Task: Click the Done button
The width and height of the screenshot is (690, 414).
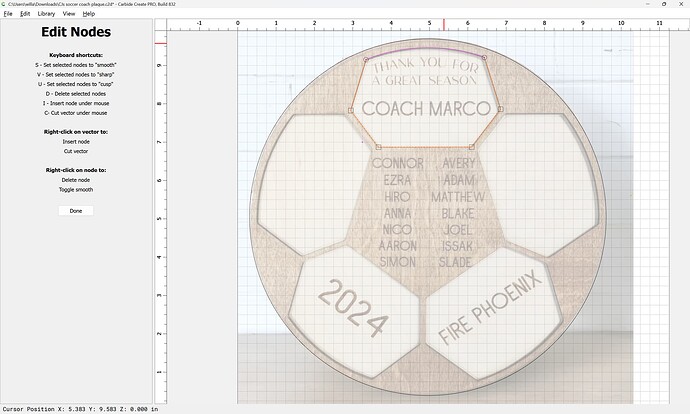Action: [x=76, y=211]
